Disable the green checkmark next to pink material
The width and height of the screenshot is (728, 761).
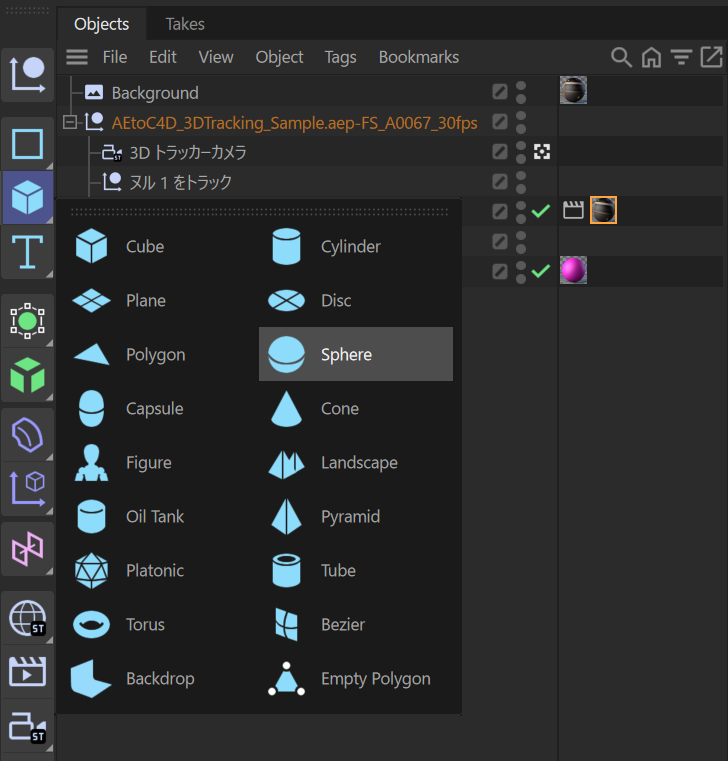pyautogui.click(x=541, y=271)
